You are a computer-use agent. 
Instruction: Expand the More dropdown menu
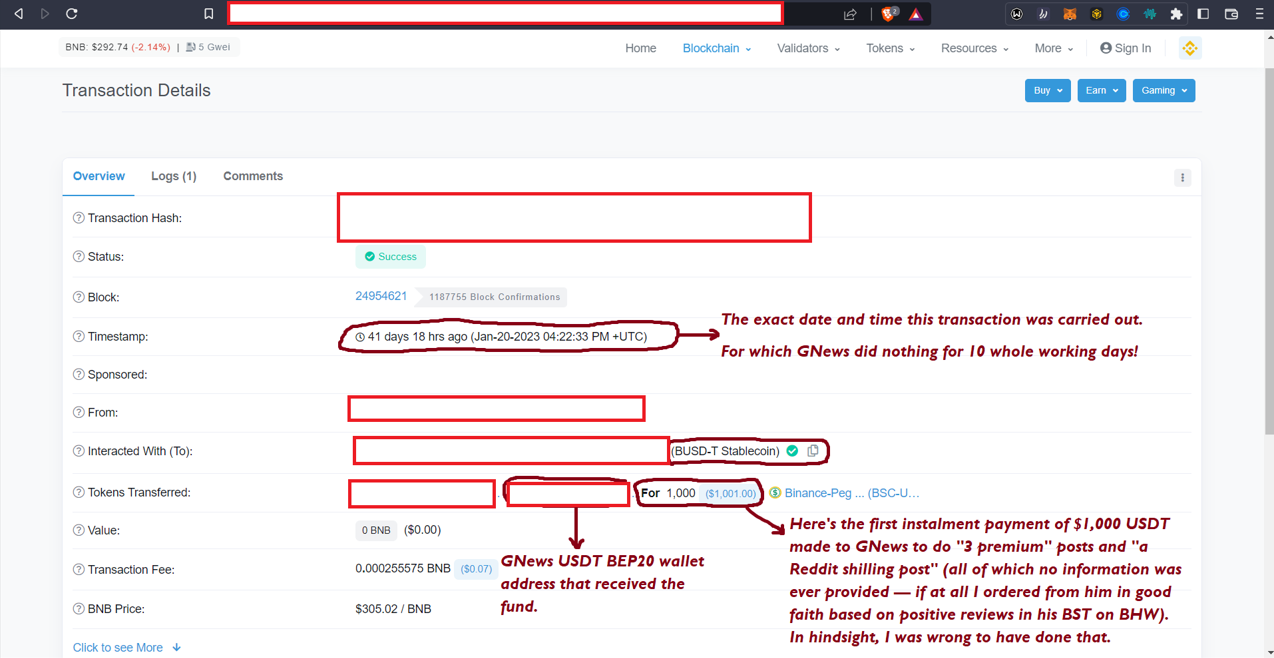pyautogui.click(x=1053, y=48)
